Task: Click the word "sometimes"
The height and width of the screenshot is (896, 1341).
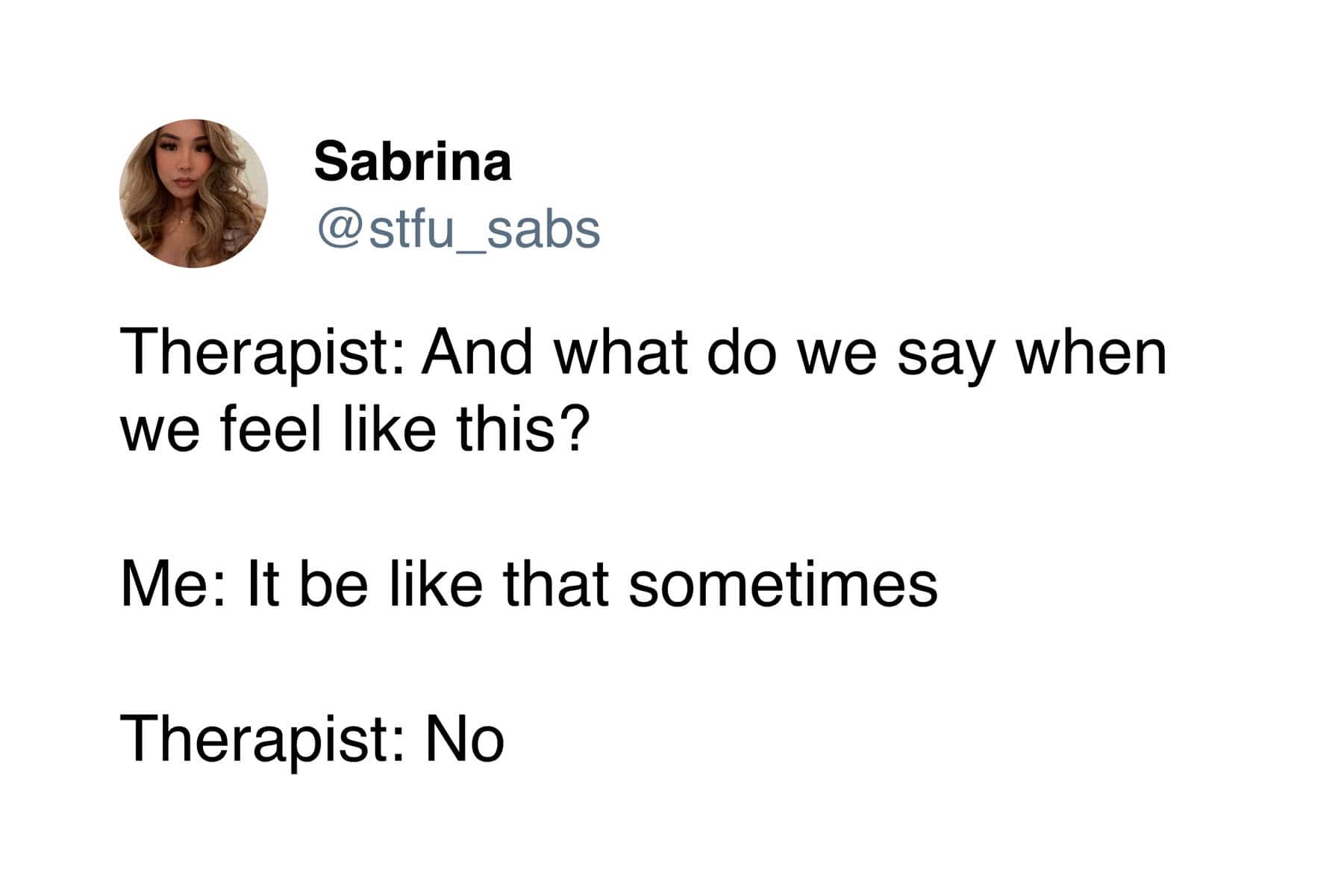Action: click(783, 585)
